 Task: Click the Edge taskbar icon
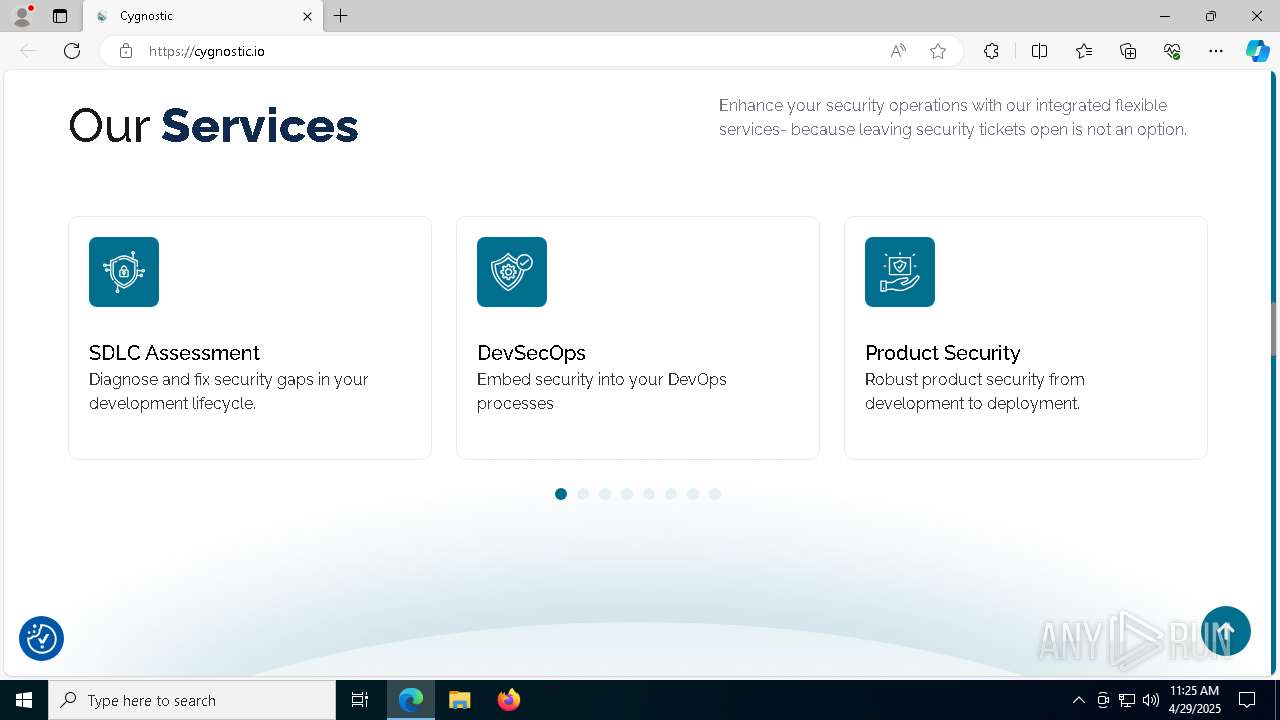(411, 700)
